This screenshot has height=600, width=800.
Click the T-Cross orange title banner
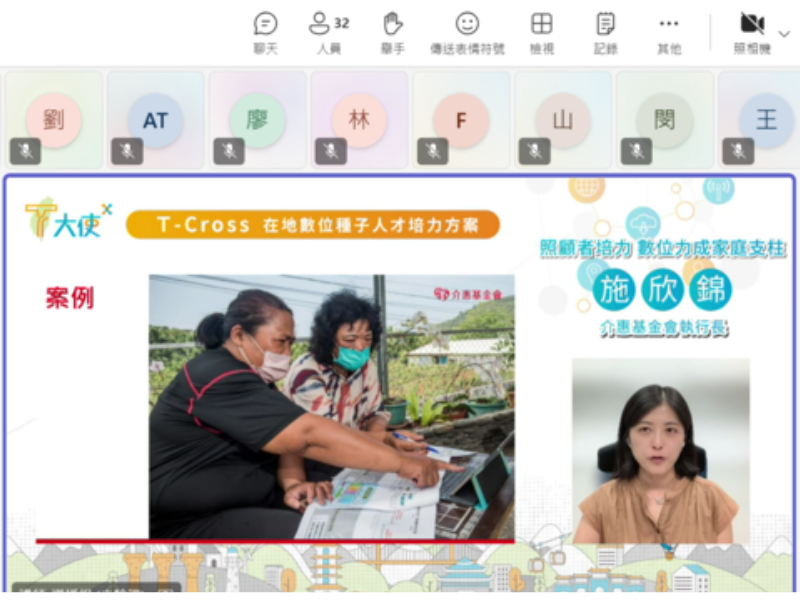(x=313, y=224)
